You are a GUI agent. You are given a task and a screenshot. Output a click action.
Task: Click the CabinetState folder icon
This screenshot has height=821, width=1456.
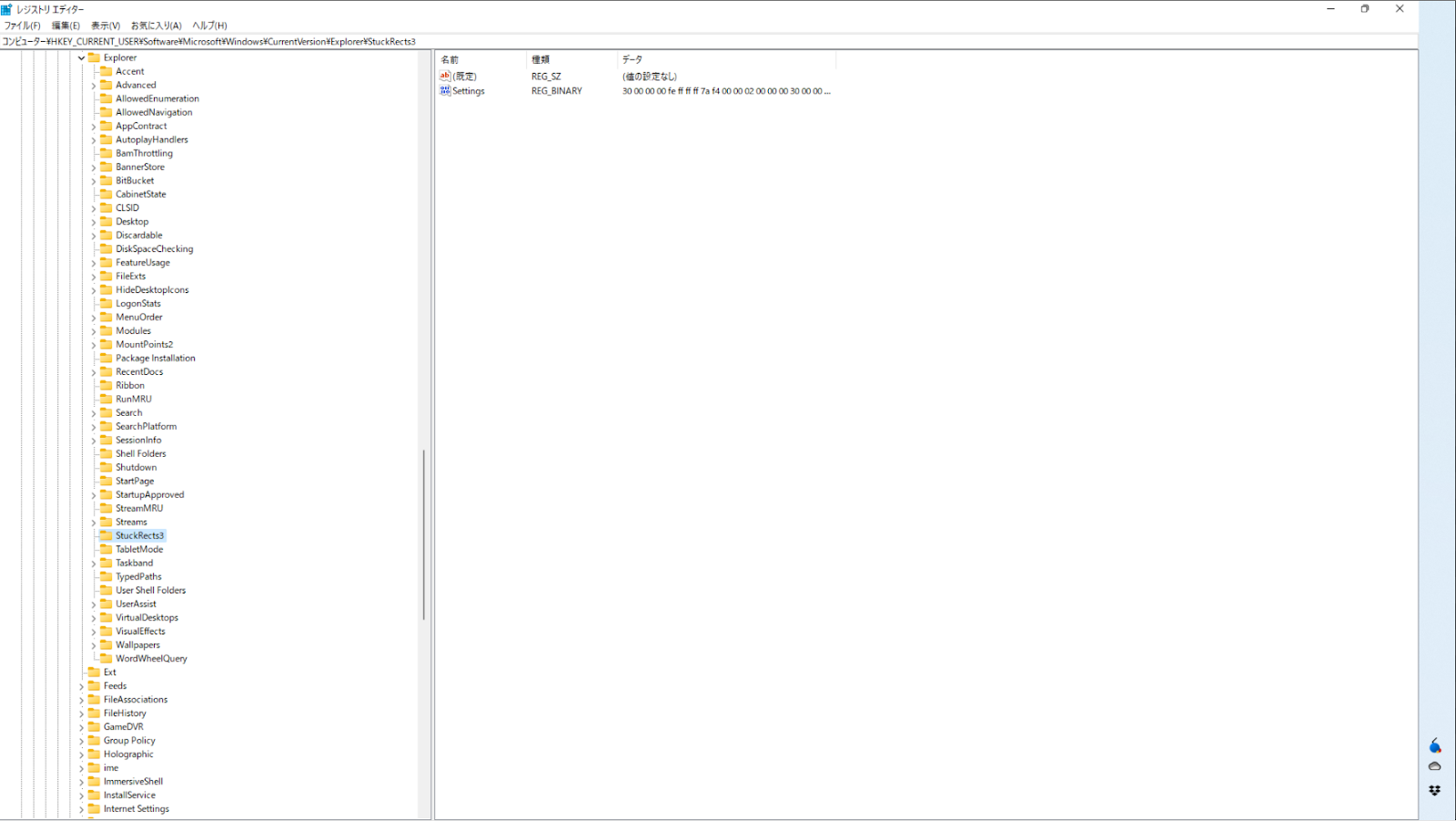[x=106, y=194]
